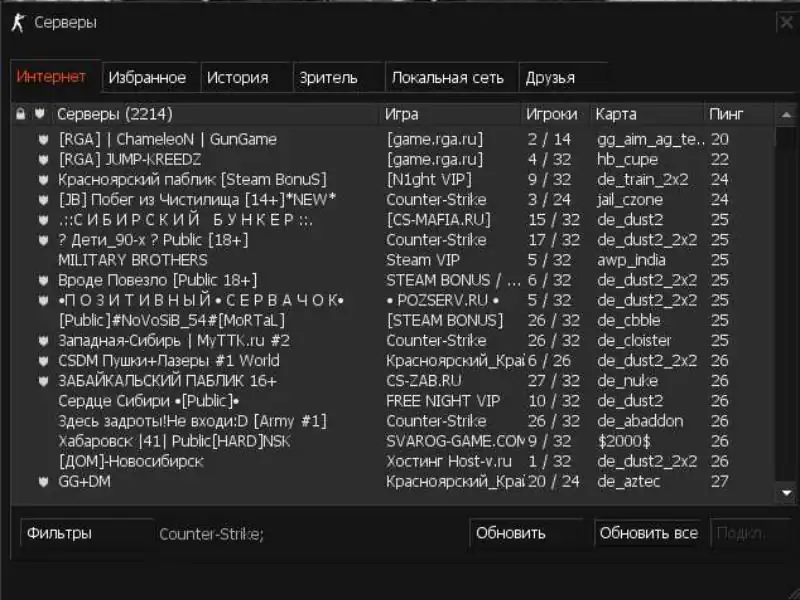Click the scrollbar up arrow
The image size is (800, 600).
click(x=786, y=115)
